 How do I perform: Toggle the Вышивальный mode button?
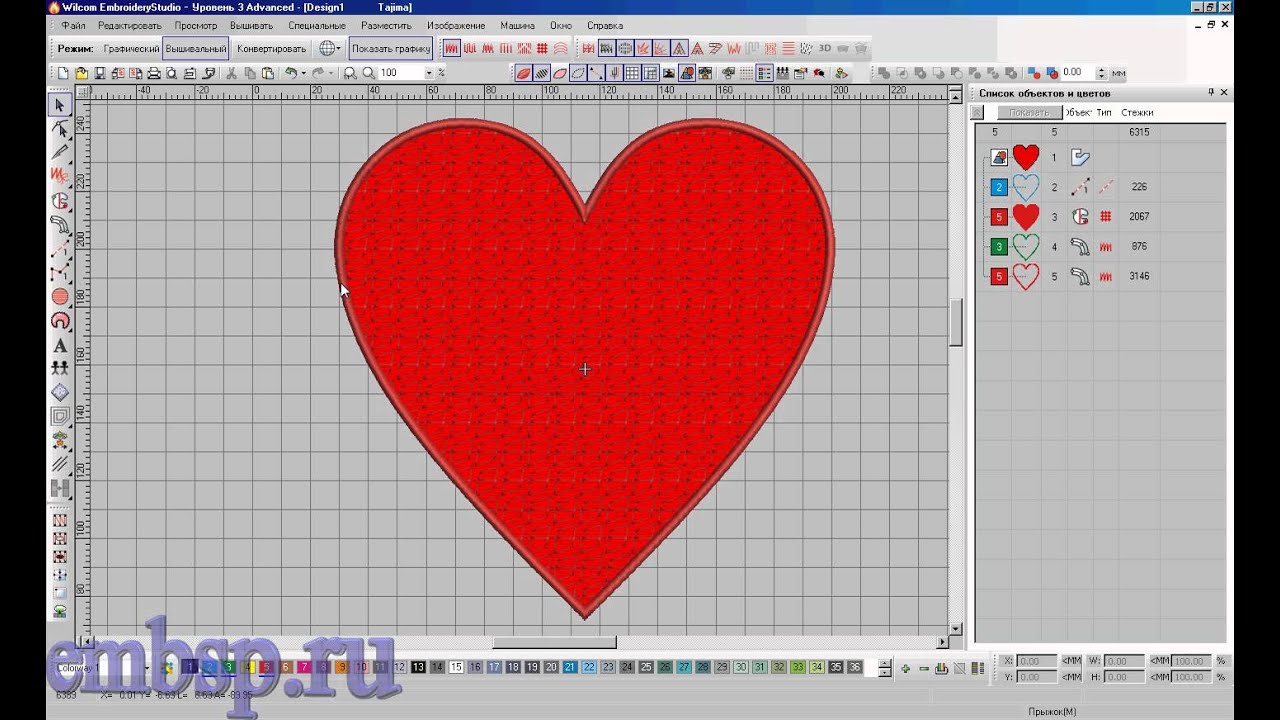click(196, 48)
